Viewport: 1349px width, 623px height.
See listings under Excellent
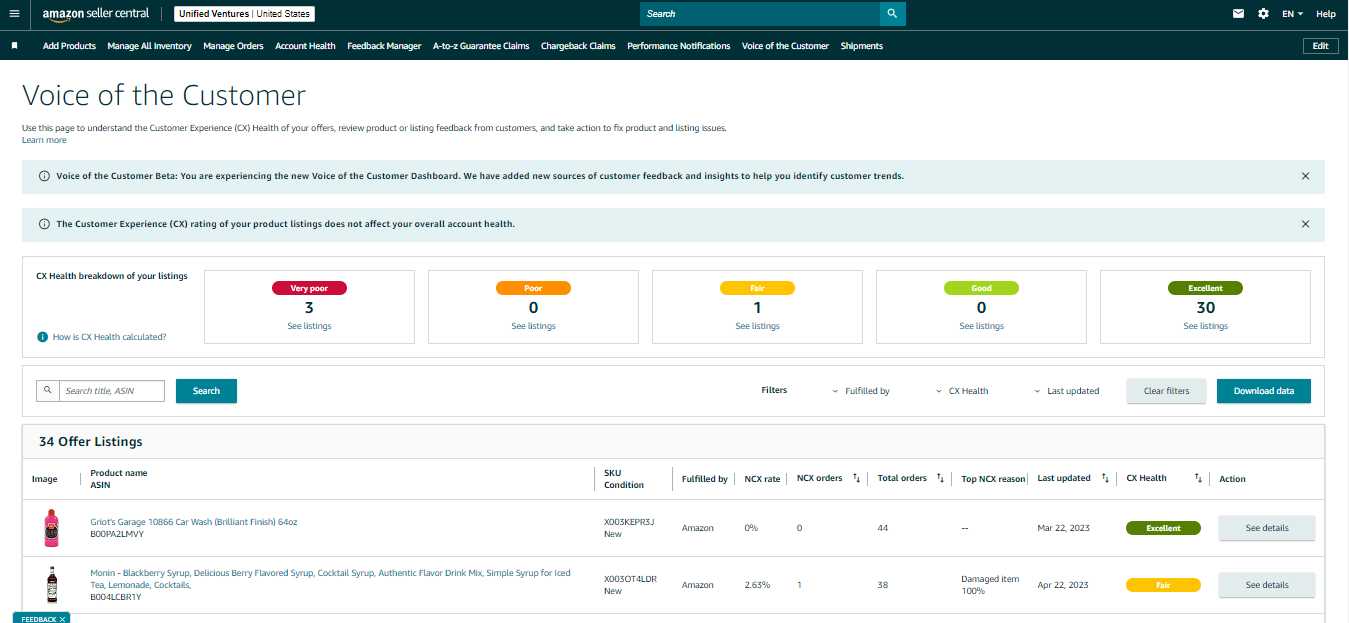coord(1205,326)
